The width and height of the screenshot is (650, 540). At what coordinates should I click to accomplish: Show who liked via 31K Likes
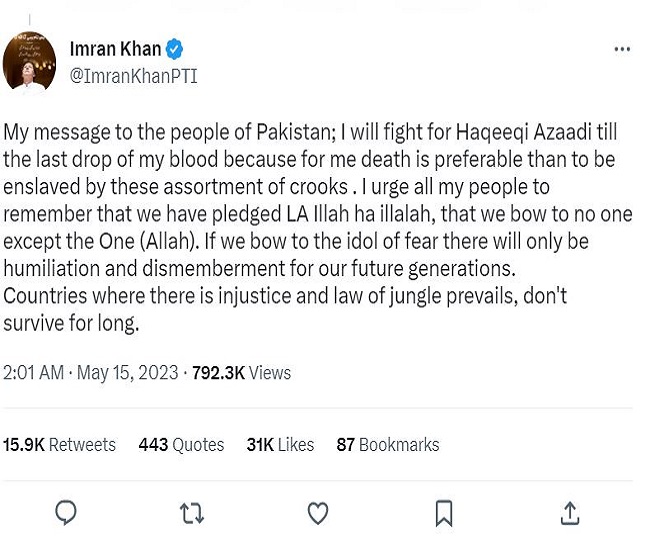(280, 445)
